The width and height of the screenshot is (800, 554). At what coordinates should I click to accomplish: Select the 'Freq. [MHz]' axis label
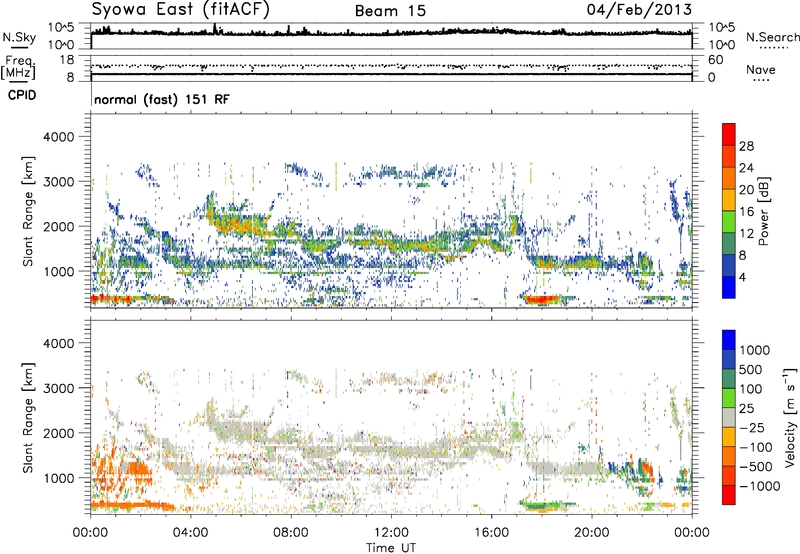coord(18,68)
